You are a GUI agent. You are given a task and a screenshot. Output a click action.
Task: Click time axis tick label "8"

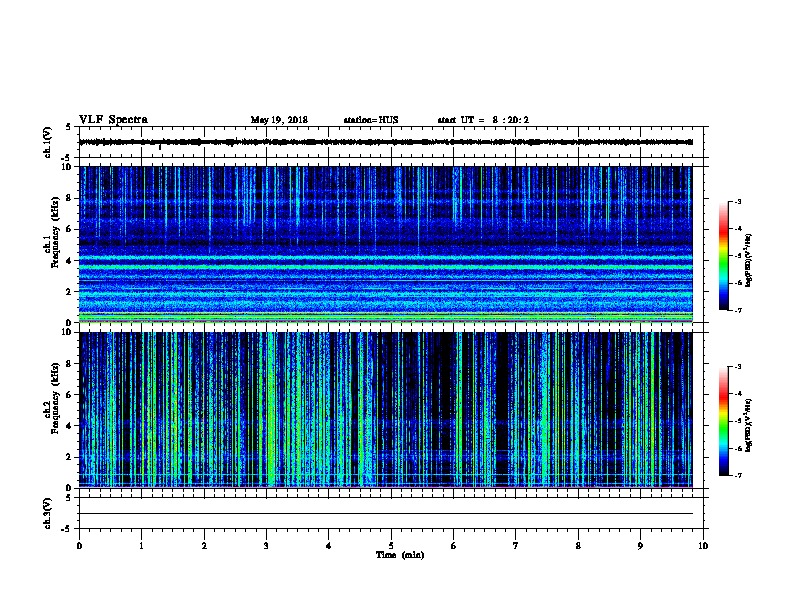click(578, 546)
